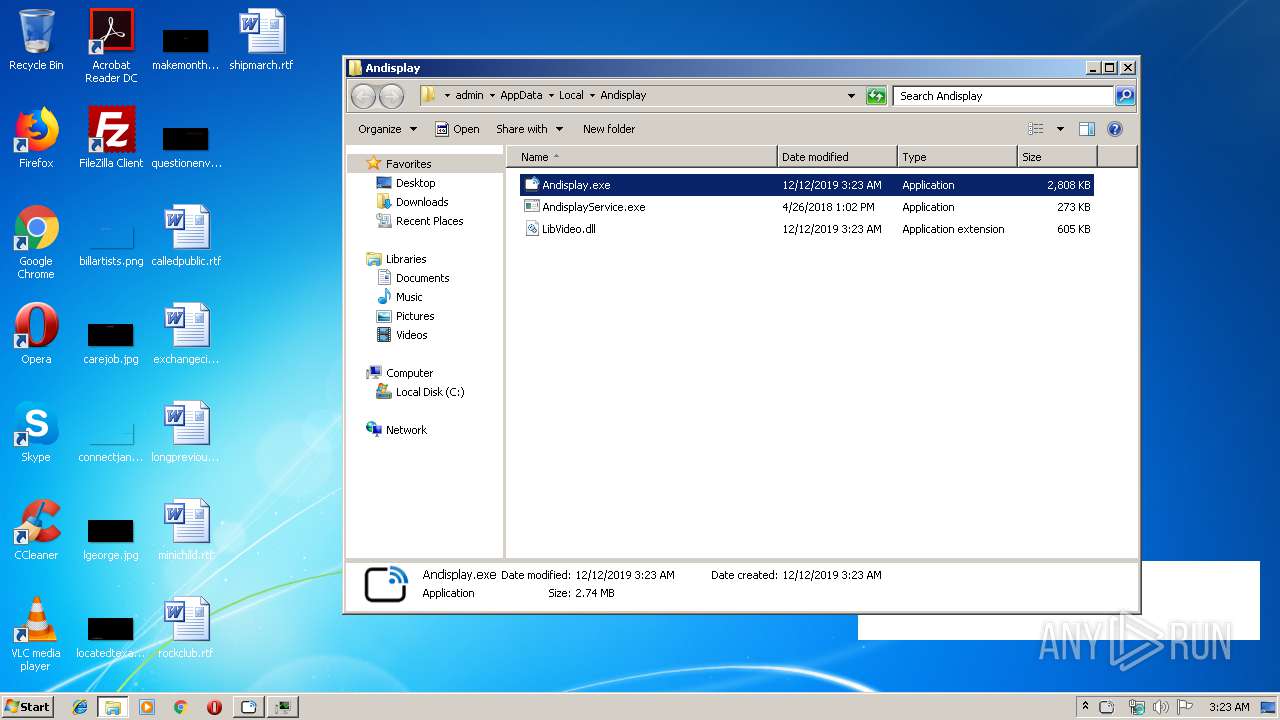The image size is (1280, 720).
Task: Select Local Disk (C:) in navigation pane
Action: coord(429,392)
